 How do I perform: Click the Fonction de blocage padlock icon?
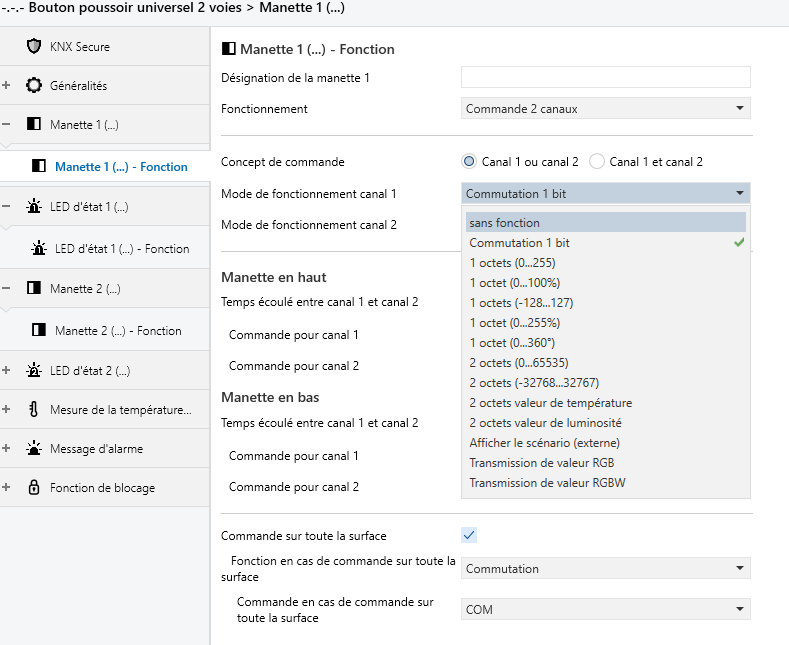click(34, 488)
